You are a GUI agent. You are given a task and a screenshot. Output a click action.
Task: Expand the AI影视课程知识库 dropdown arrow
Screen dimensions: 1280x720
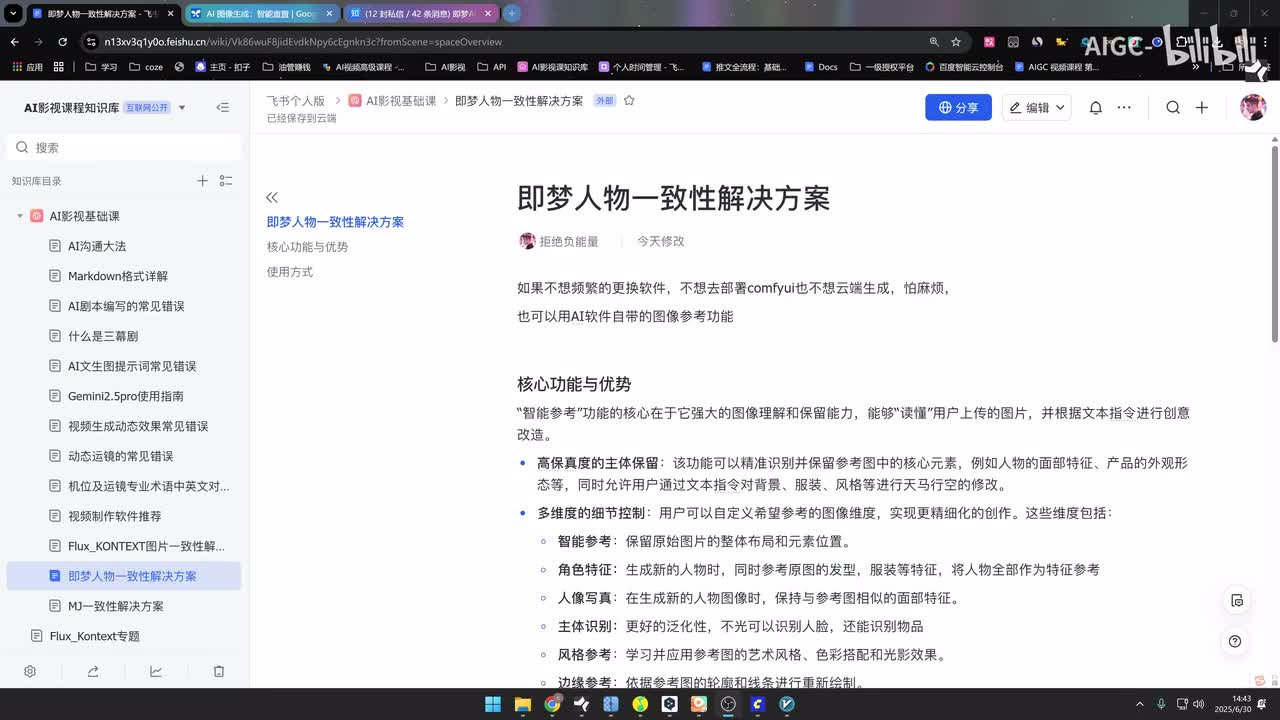click(x=182, y=108)
